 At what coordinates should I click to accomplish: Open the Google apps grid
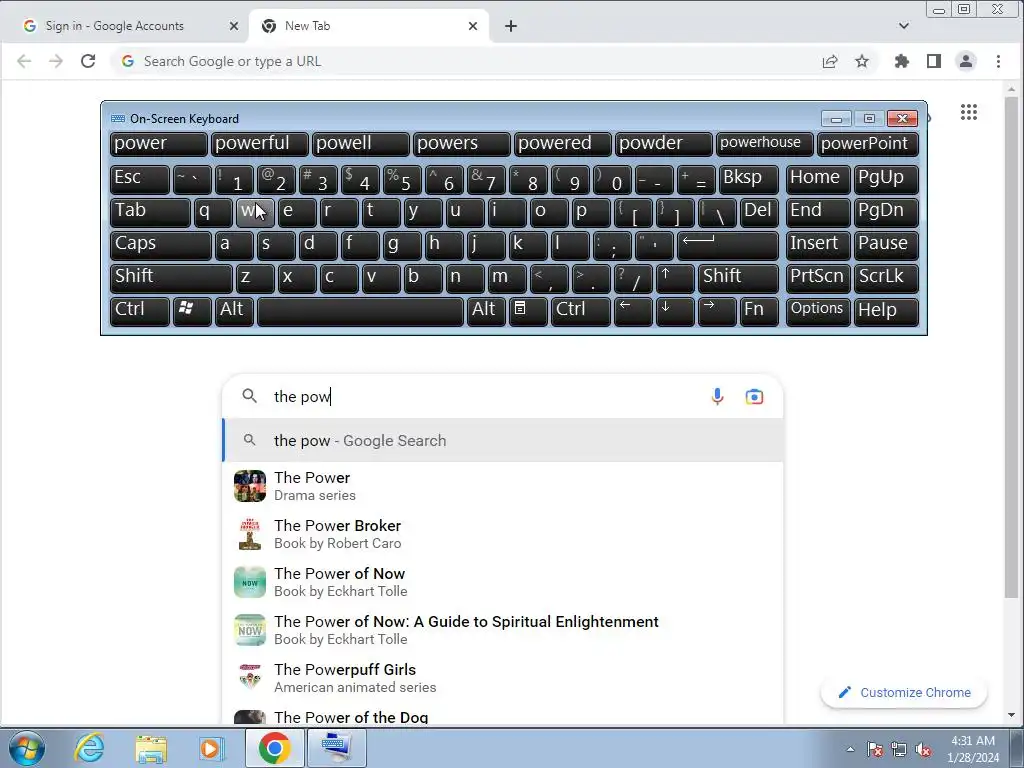pyautogui.click(x=969, y=112)
